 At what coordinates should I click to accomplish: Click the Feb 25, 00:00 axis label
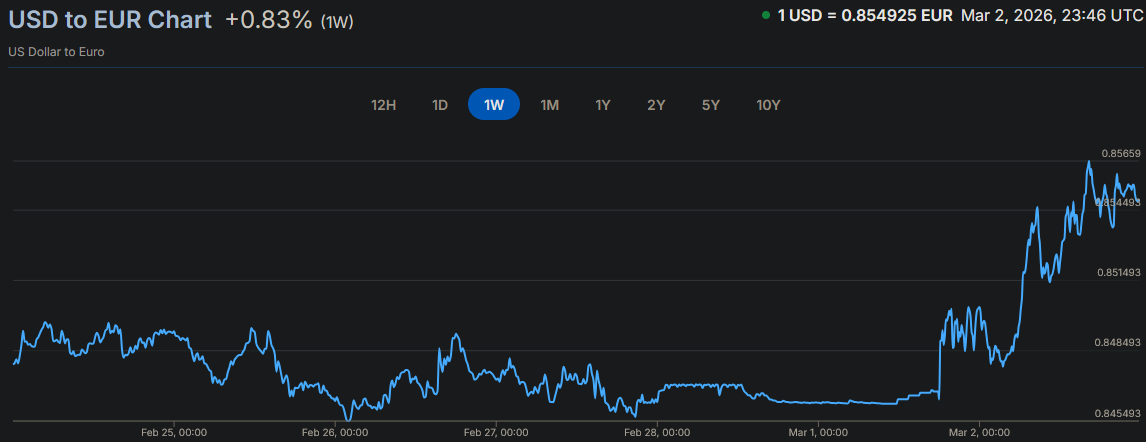[x=174, y=433]
